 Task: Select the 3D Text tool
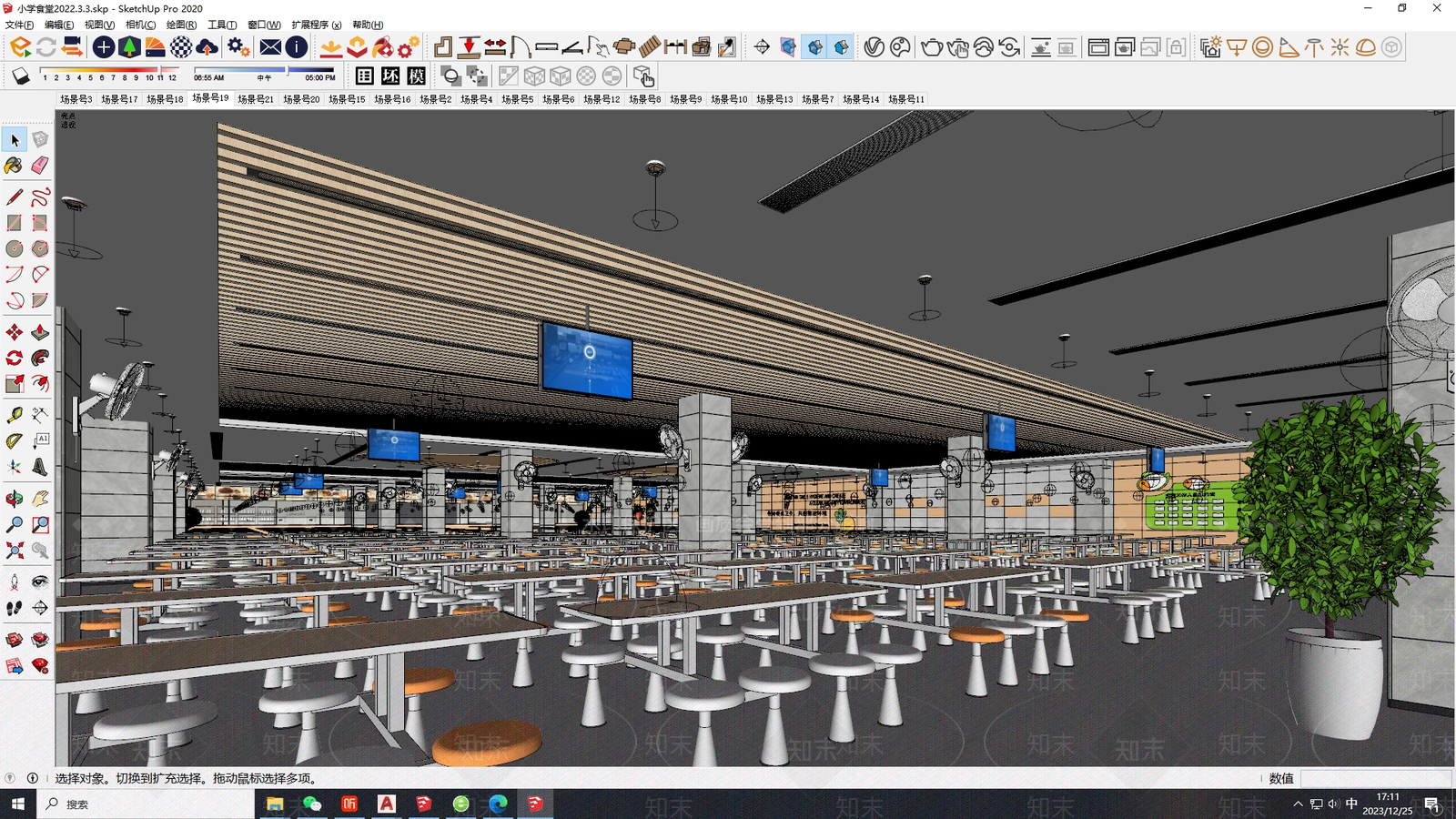coord(40,466)
